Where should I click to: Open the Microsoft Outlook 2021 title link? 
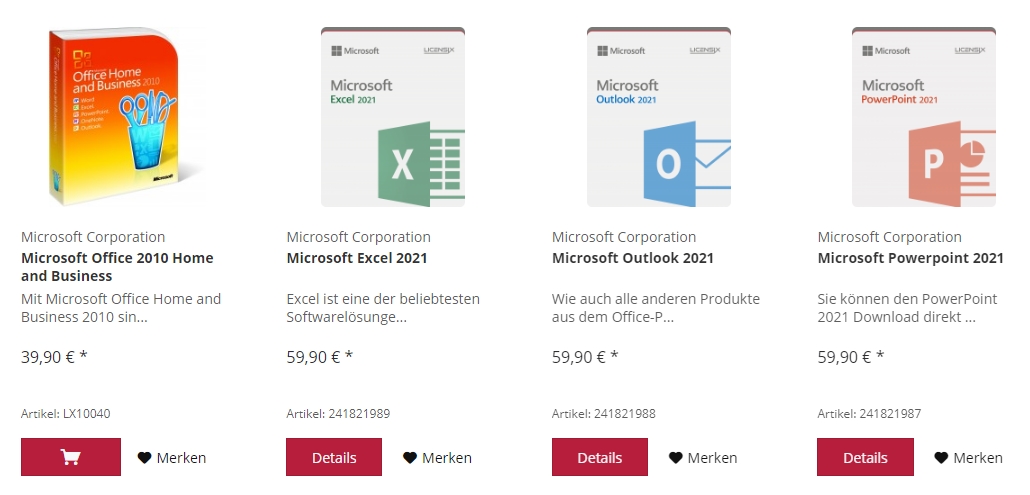pos(633,258)
